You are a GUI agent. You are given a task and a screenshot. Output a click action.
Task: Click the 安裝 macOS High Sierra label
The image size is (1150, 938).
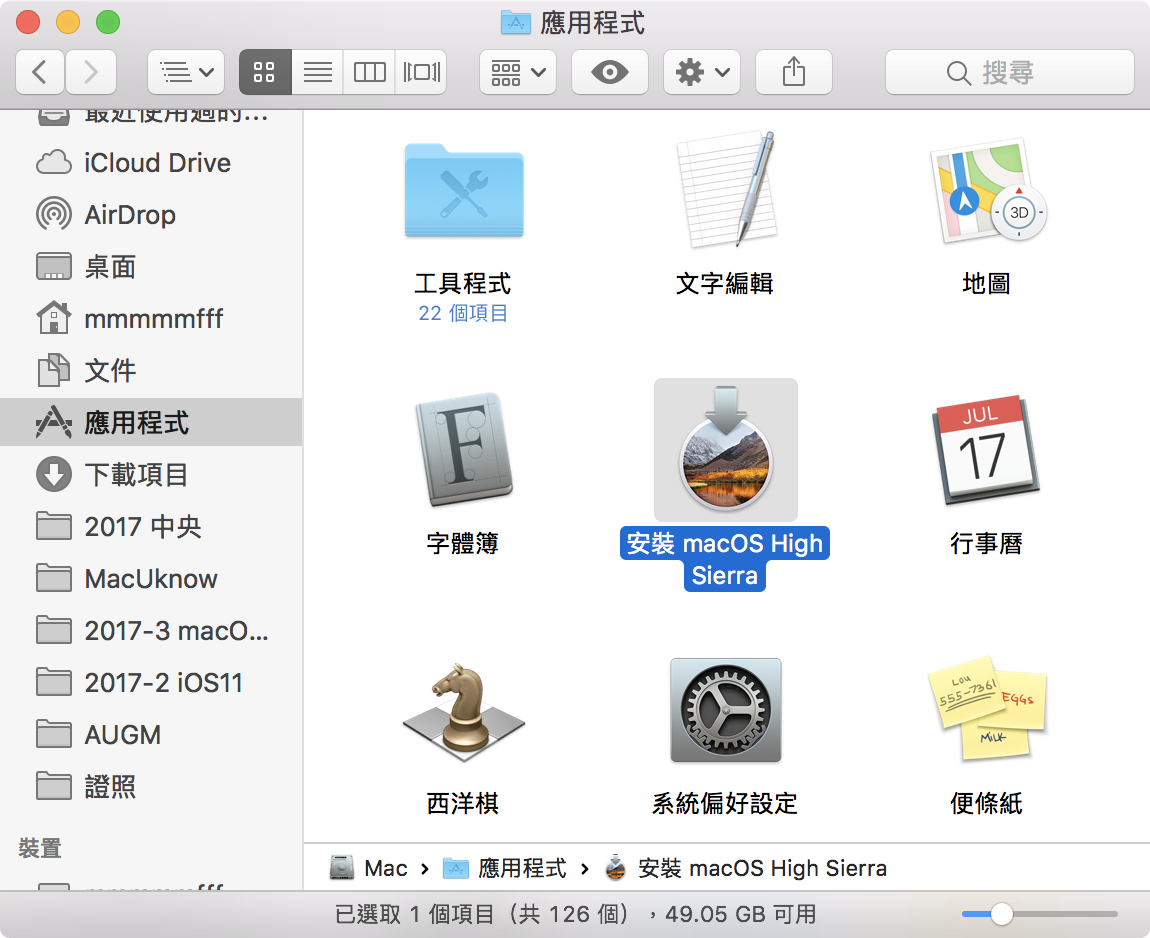(725, 559)
